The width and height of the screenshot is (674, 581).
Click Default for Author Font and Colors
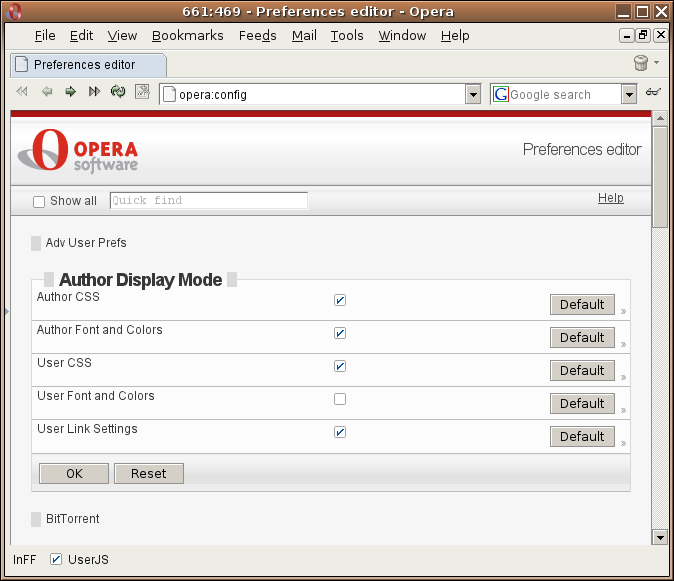coord(582,338)
